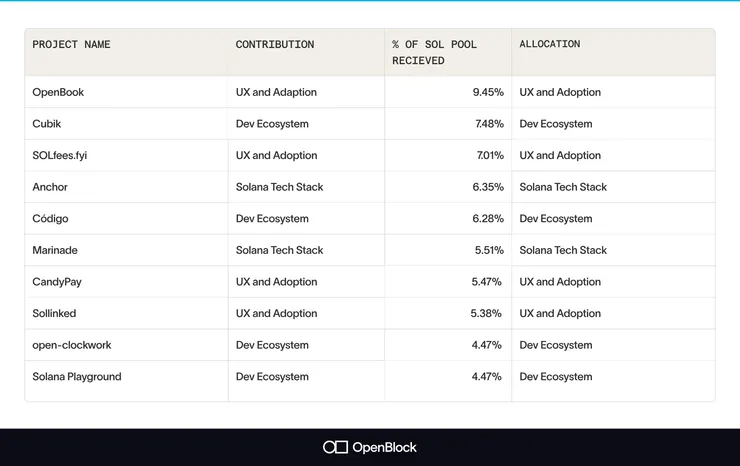Click OpenBook's 9.45% pool value
Screen dimensions: 740x466
click(488, 92)
